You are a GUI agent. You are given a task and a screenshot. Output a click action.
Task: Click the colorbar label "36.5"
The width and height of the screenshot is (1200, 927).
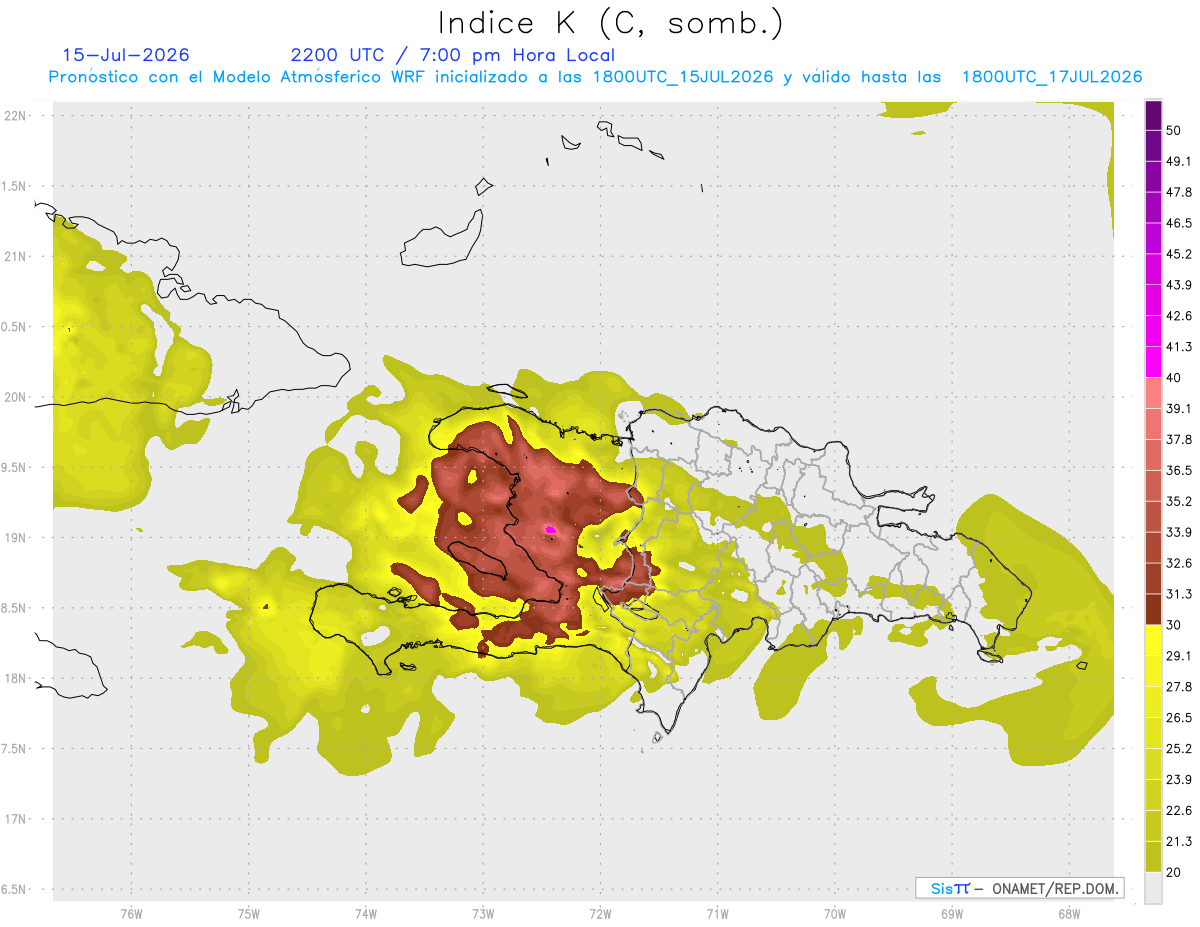[x=1179, y=471]
